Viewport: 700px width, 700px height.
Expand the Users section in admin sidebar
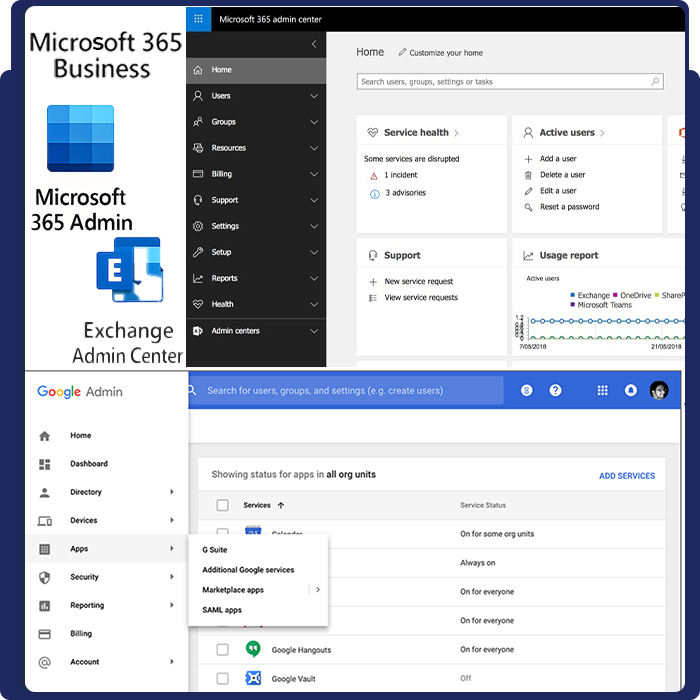pos(314,96)
